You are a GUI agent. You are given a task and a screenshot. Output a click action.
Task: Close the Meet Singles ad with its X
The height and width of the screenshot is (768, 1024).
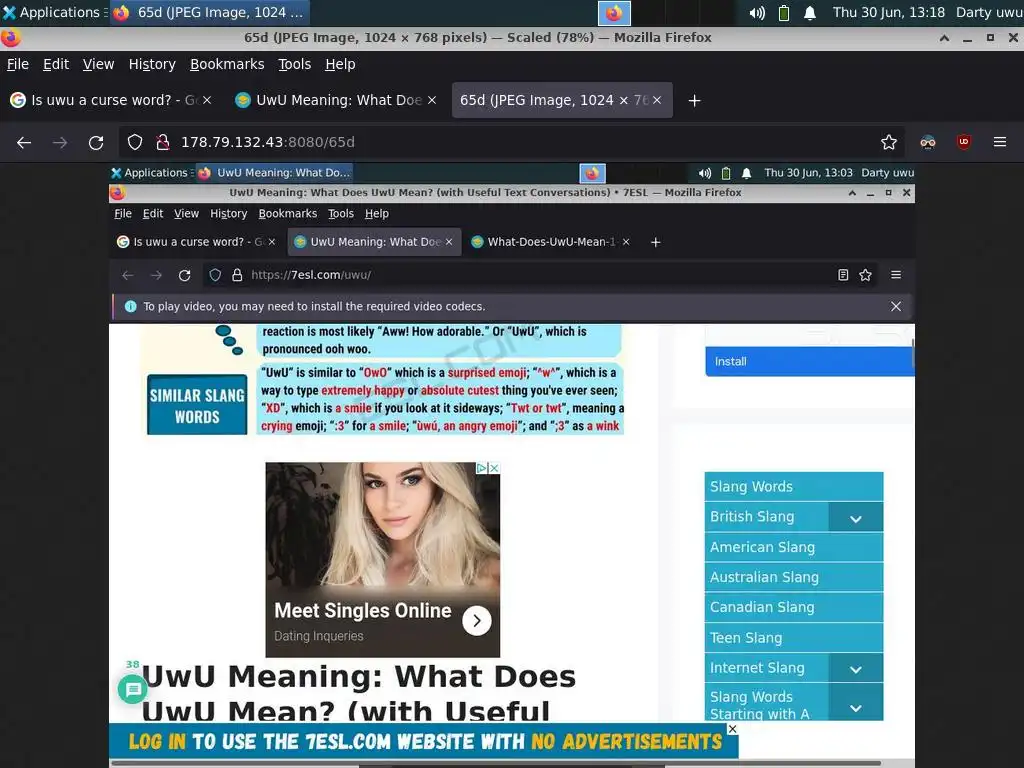(x=494, y=468)
